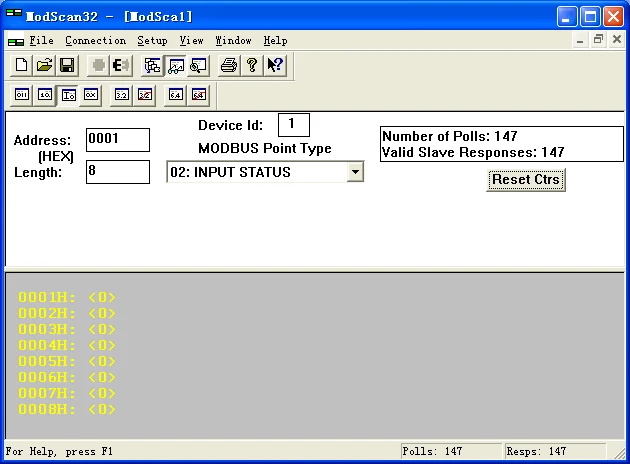This screenshot has height=464, width=630.
Task: Choose 32-bit floating point format icon (3.2)
Action: click(x=121, y=95)
